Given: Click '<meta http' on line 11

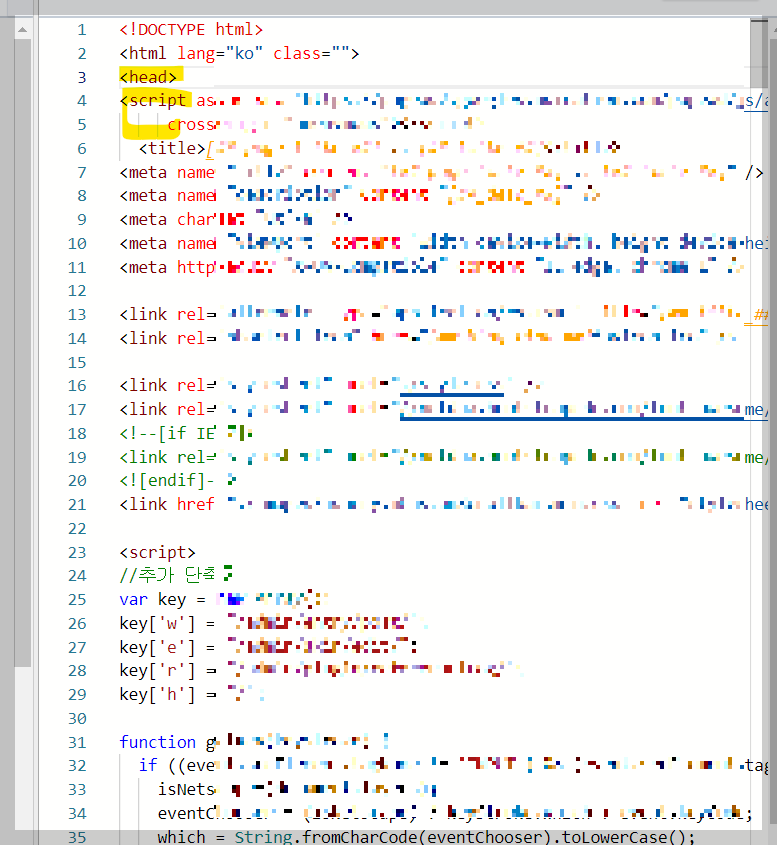Looking at the screenshot, I should pos(167,267).
